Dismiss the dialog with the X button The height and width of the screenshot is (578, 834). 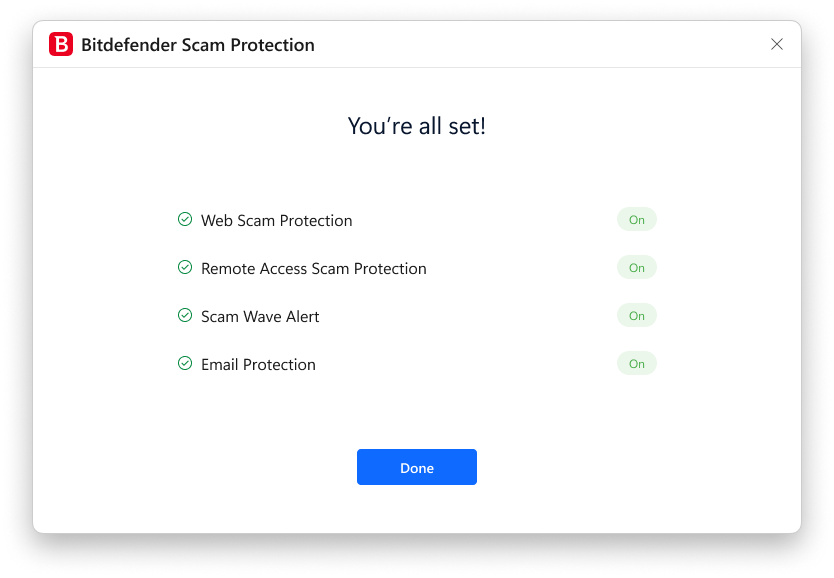click(x=777, y=44)
